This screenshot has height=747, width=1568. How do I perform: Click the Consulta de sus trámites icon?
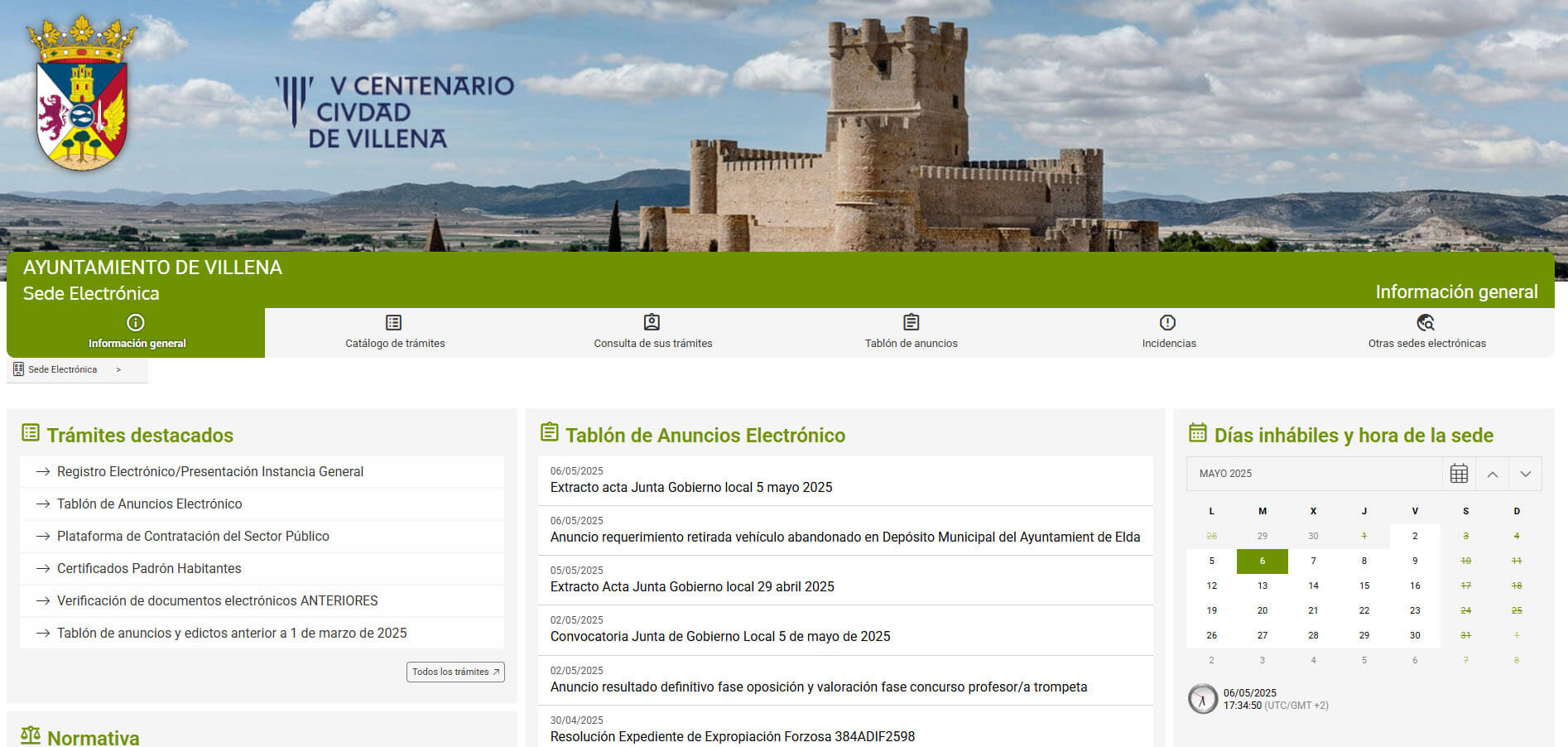(x=652, y=322)
